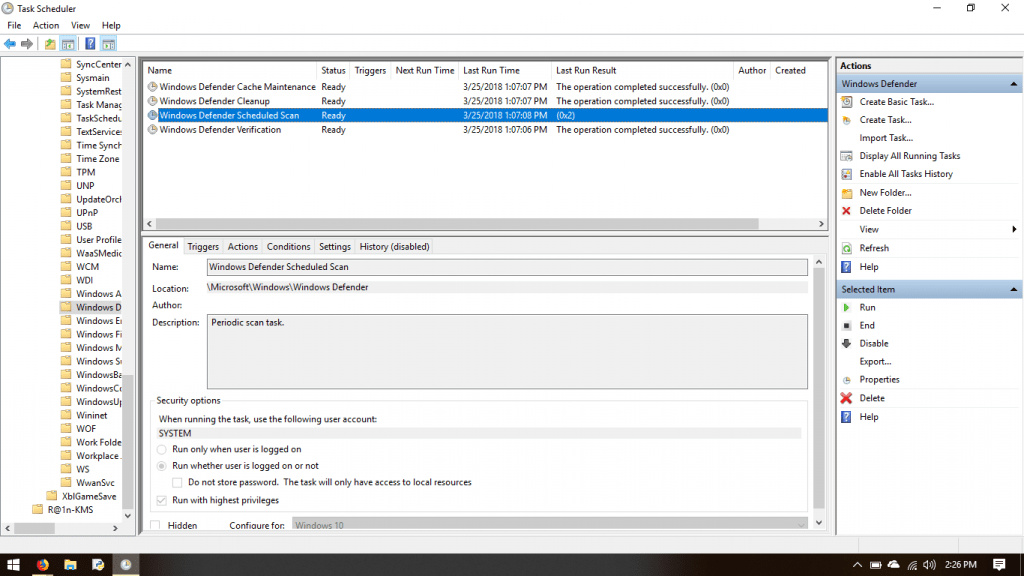Click 'Enable All Tasks History'
This screenshot has height=576, width=1024.
tap(905, 174)
